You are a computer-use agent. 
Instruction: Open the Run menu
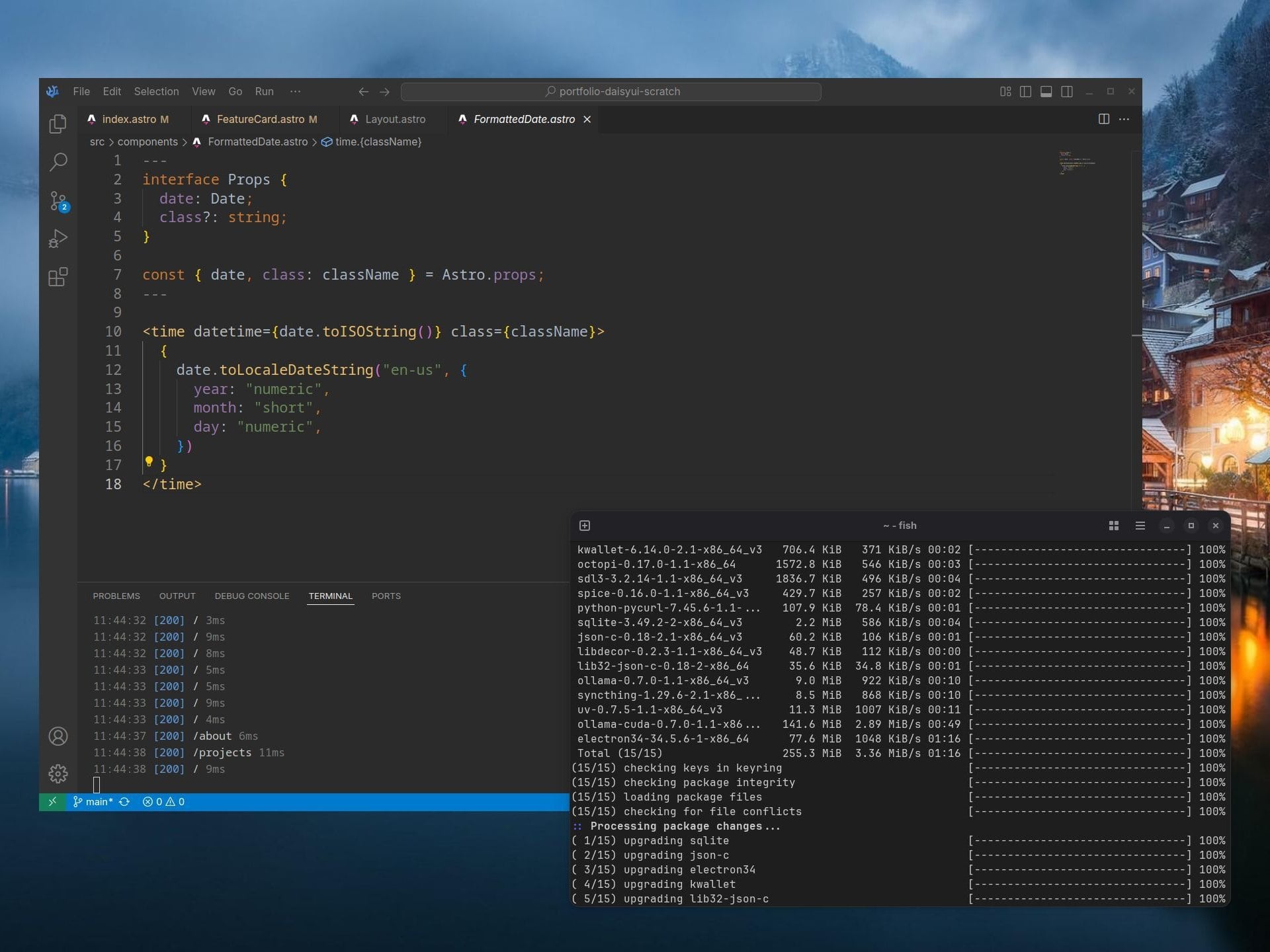click(x=264, y=91)
